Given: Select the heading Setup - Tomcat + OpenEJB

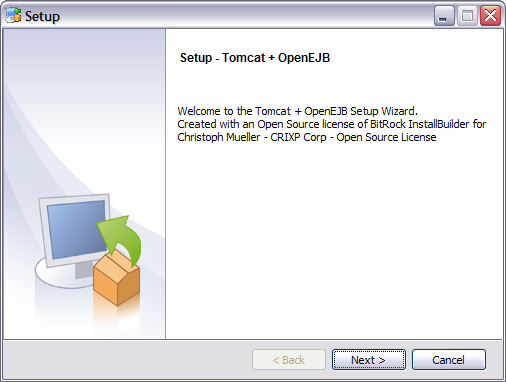Looking at the screenshot, I should click(255, 58).
